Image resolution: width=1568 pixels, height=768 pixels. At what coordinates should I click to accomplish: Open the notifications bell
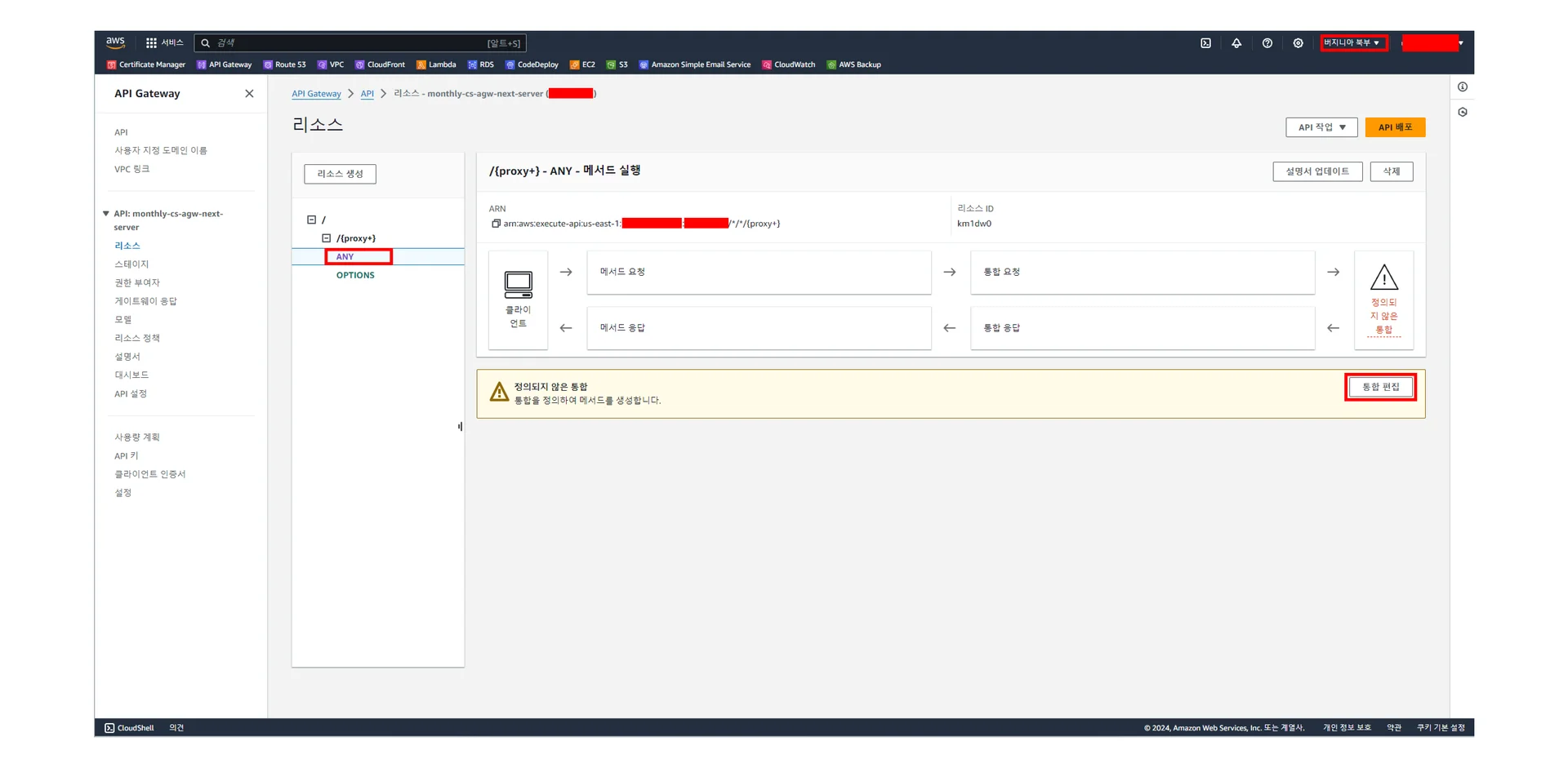coord(1236,43)
